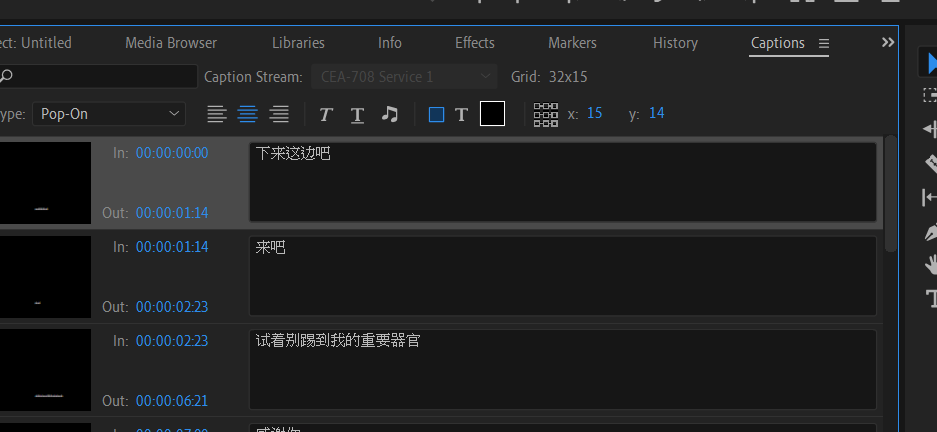
Task: Switch to the Effects tab
Action: click(474, 43)
